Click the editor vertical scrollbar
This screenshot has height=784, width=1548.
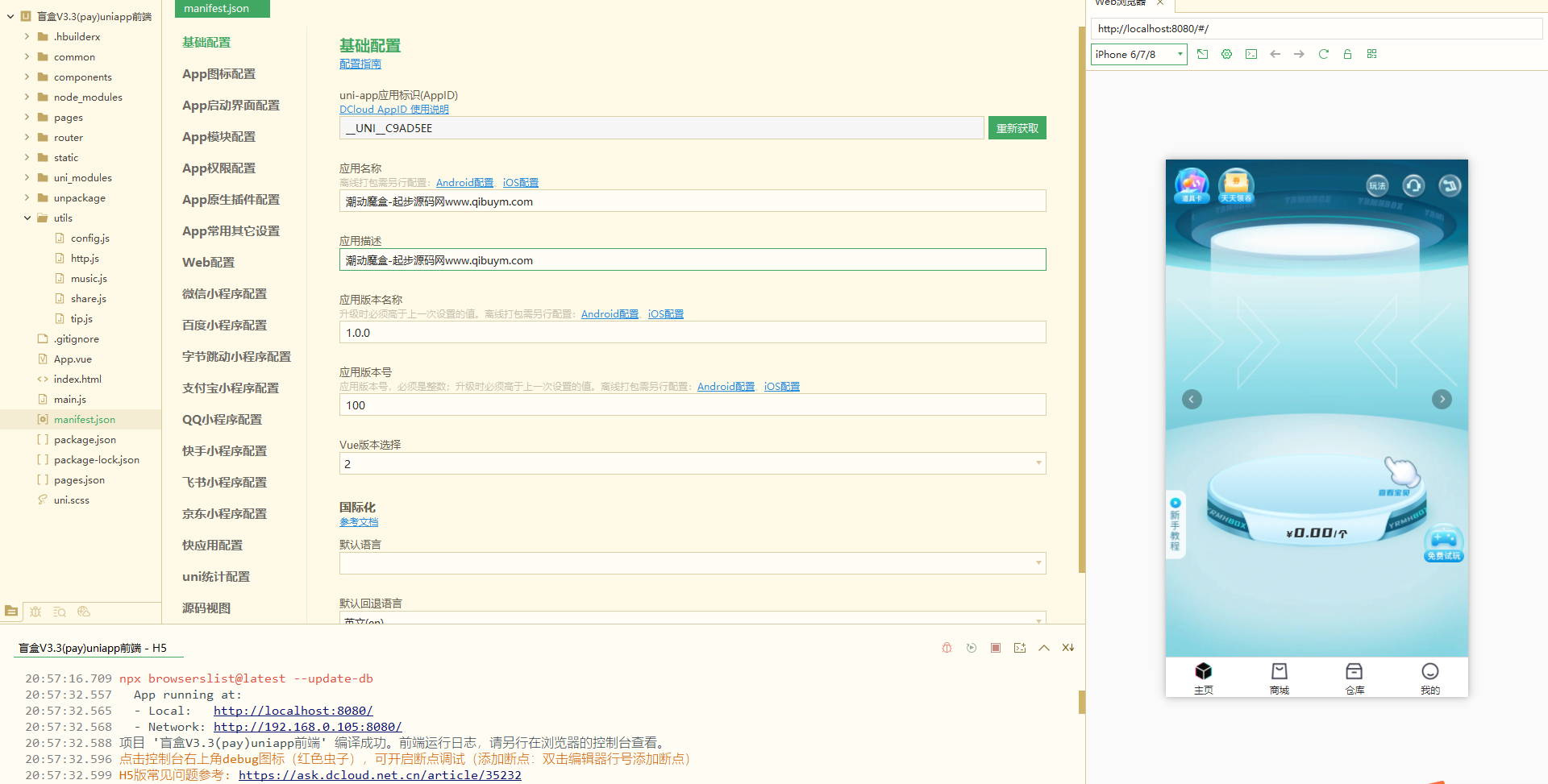(x=1082, y=298)
